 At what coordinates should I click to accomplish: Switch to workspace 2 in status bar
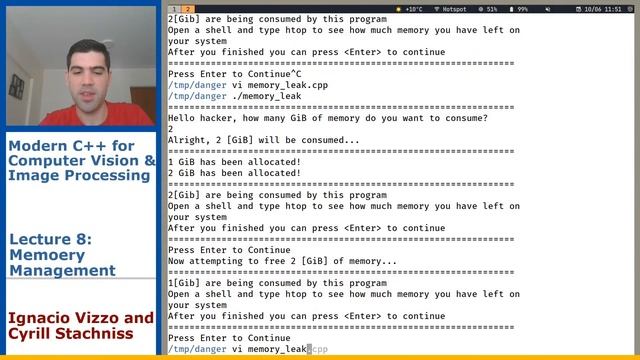pyautogui.click(x=188, y=9)
